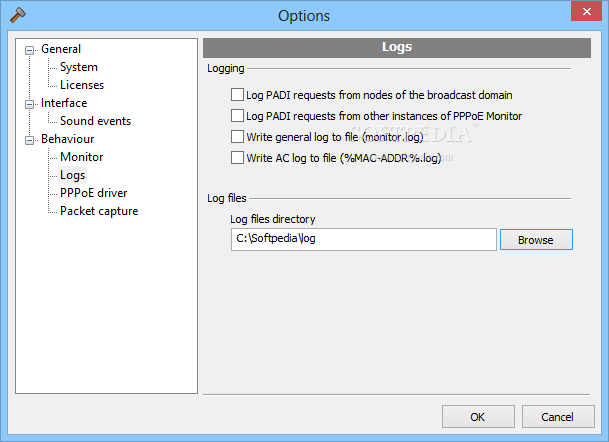Viewport: 609px width, 442px height.
Task: Enable Write AC log to file
Action: pos(237,158)
